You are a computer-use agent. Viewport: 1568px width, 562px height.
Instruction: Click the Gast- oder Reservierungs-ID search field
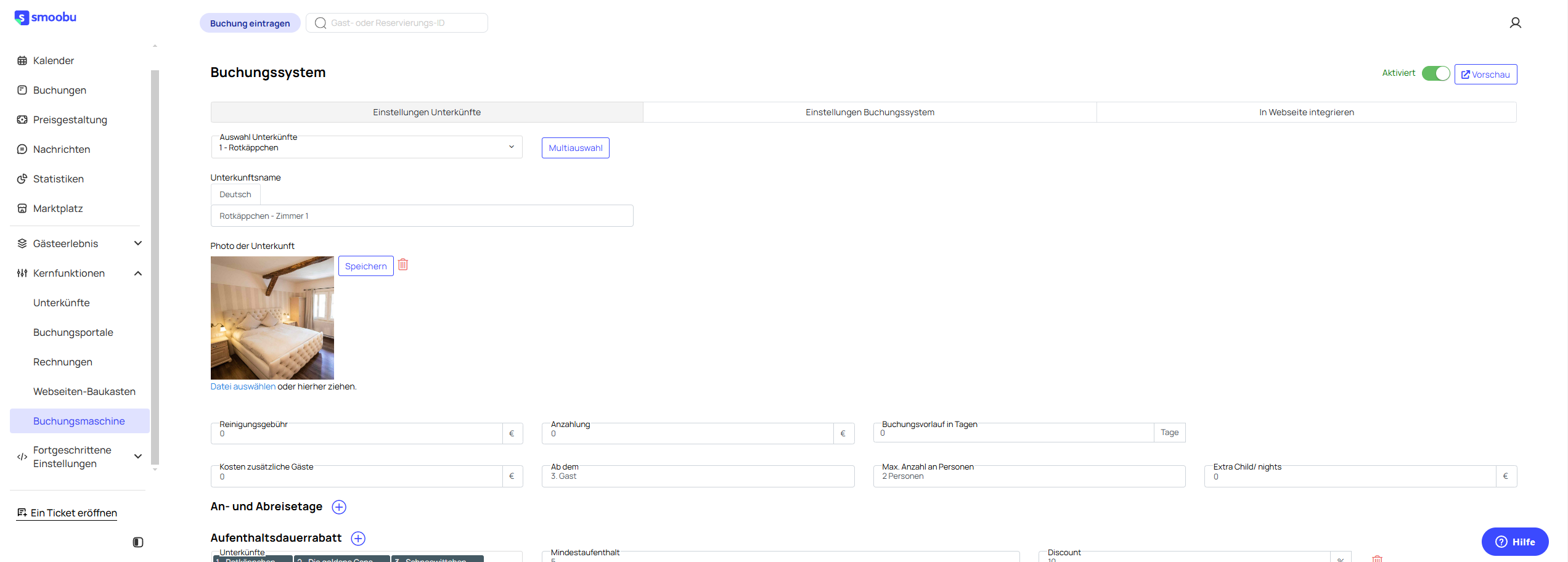(404, 23)
